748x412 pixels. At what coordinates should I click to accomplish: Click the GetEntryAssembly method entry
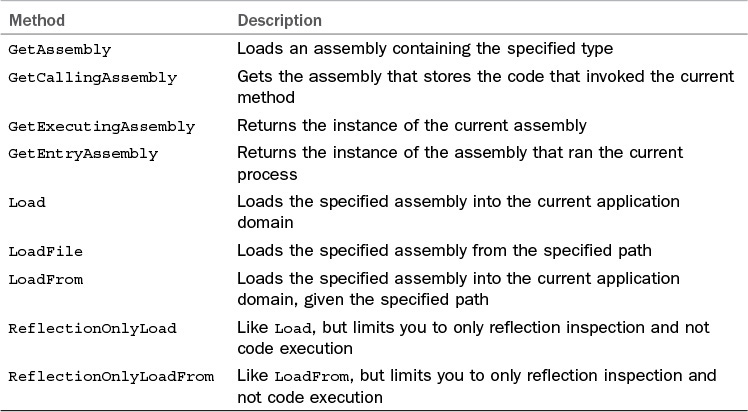point(83,154)
